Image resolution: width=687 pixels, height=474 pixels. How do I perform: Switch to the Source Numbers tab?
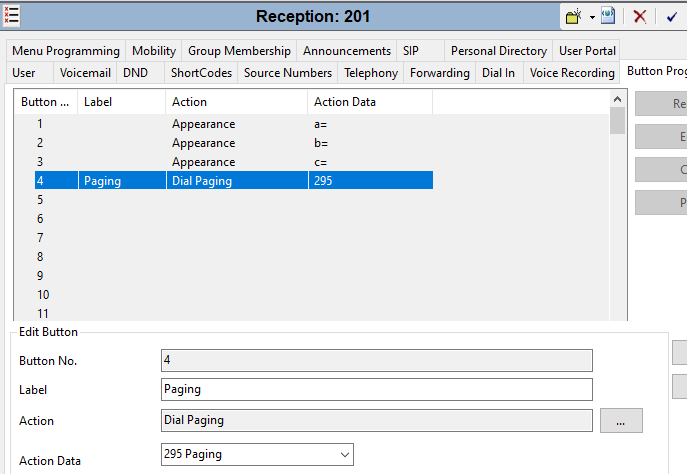click(x=288, y=73)
